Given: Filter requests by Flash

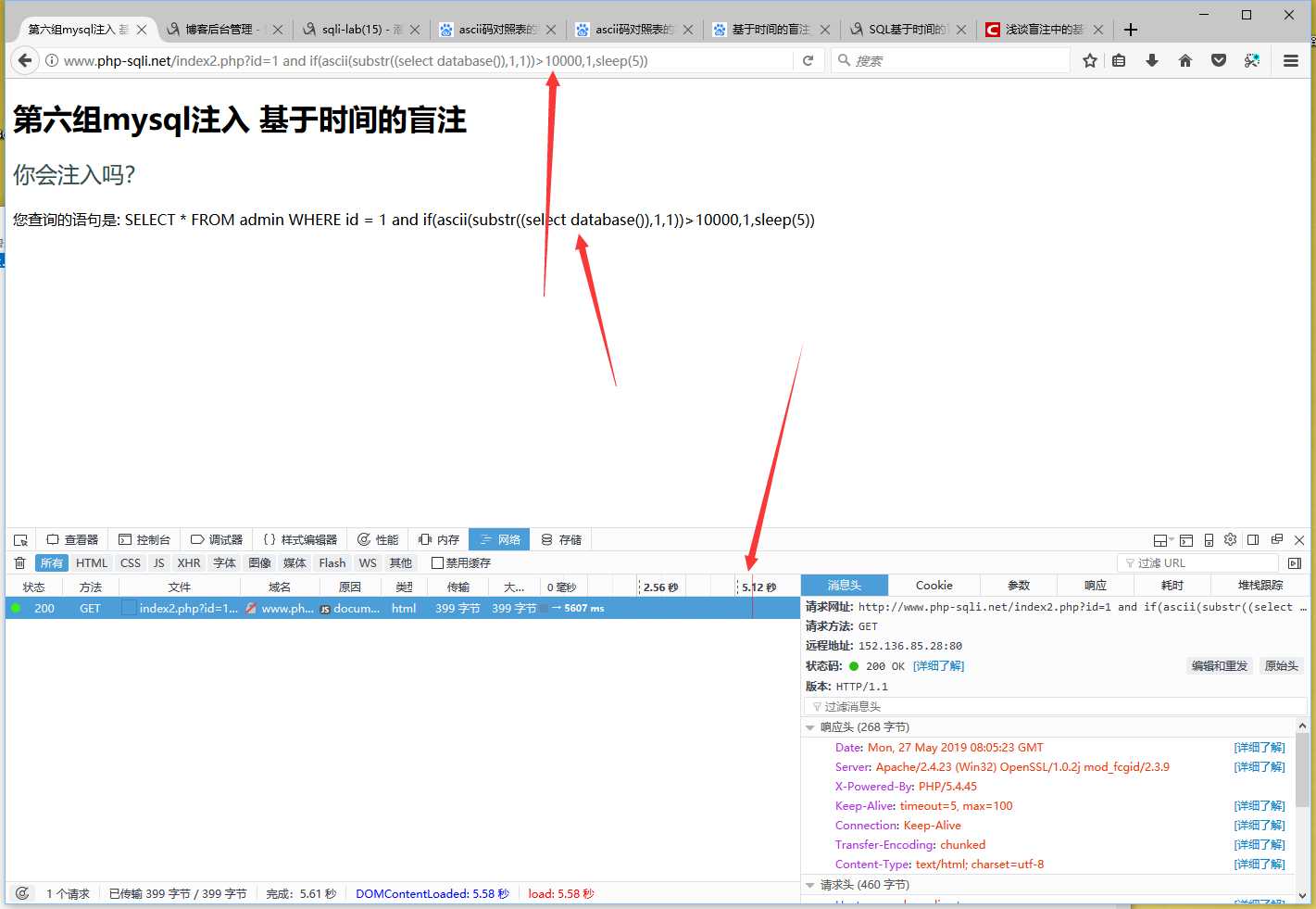Looking at the screenshot, I should [332, 562].
